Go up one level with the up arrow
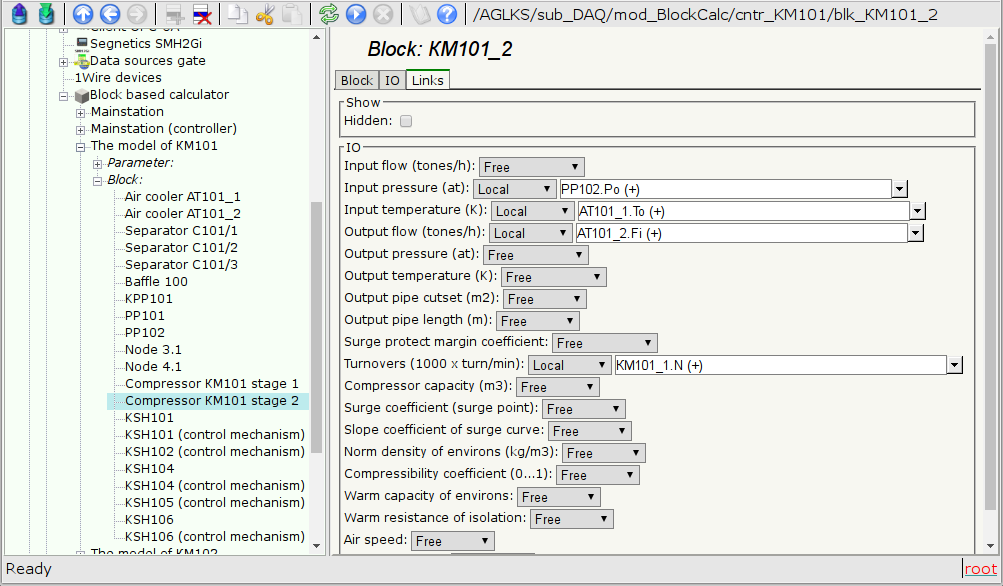Screen dimensions: 1003x586 [x=84, y=14]
